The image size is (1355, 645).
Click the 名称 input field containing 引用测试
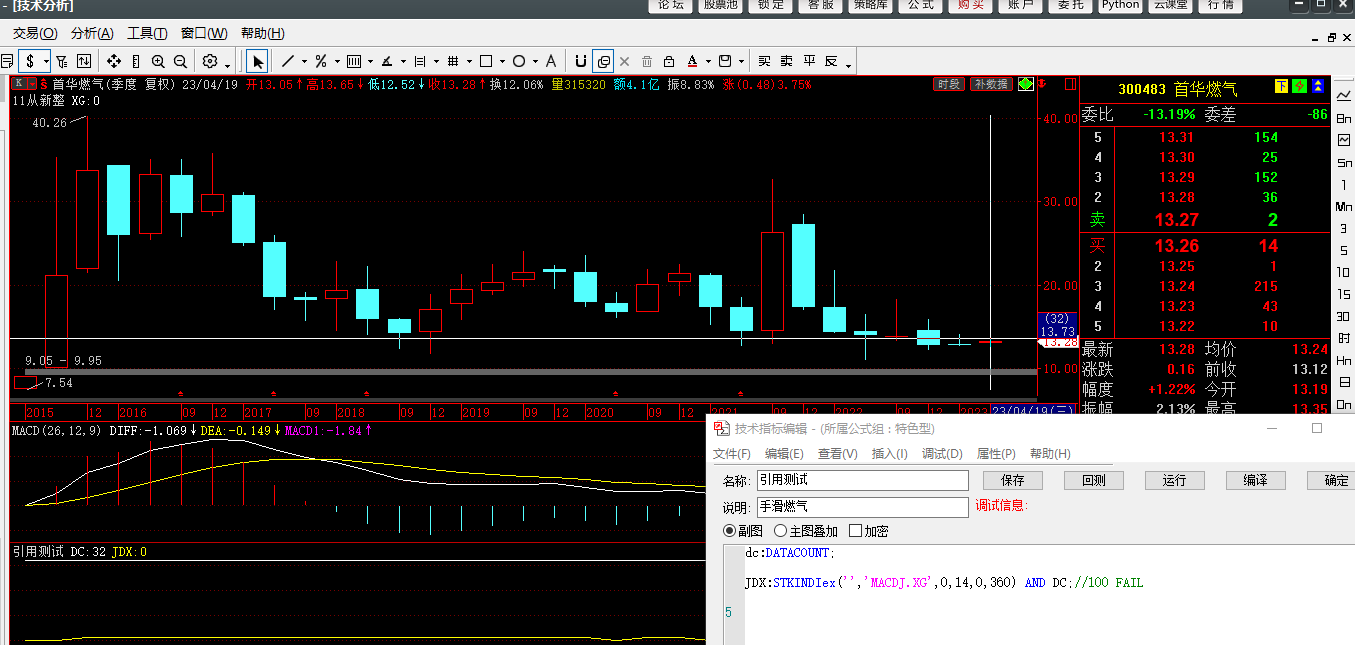tap(862, 481)
